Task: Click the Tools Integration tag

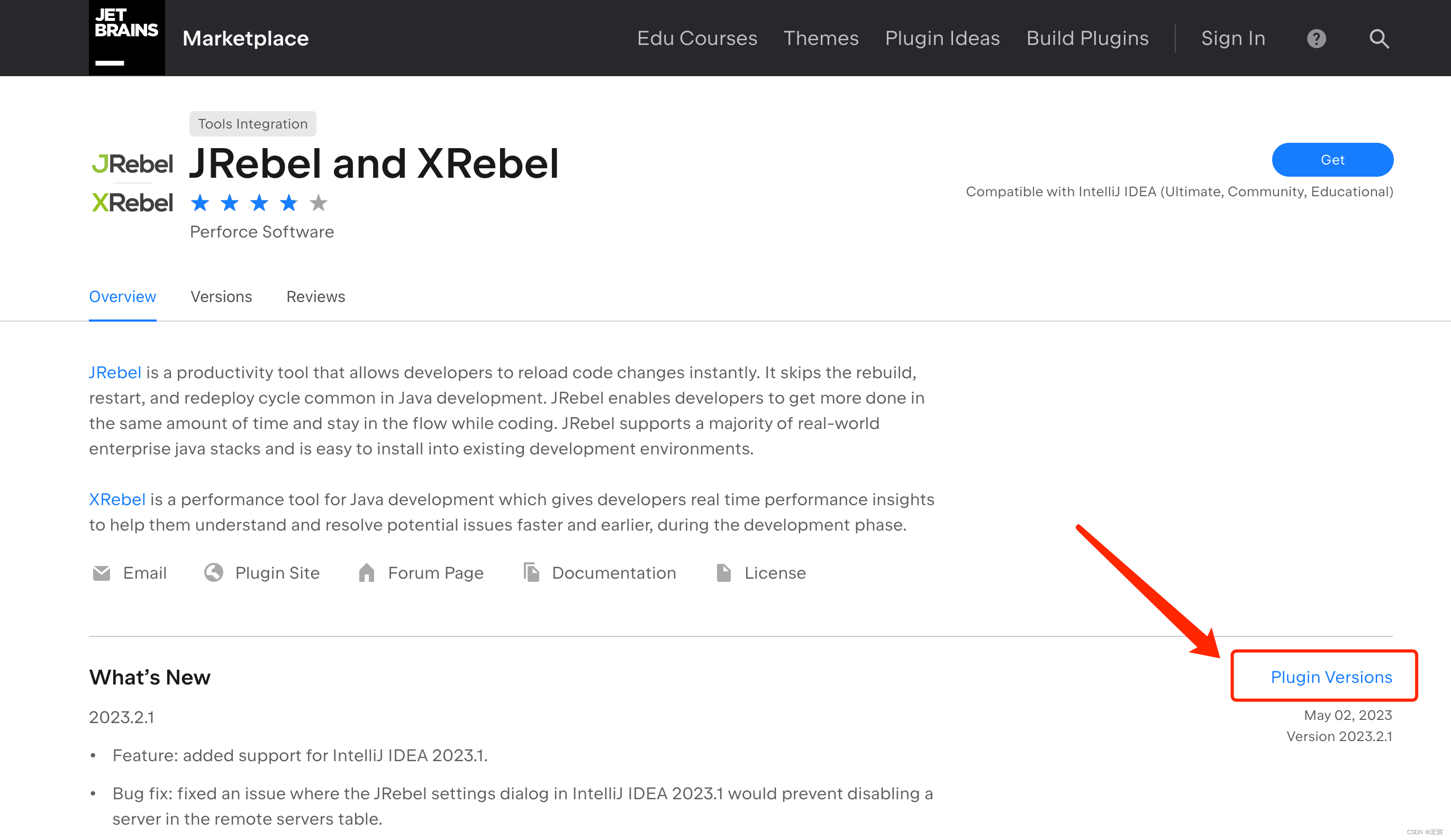Action: 253,124
